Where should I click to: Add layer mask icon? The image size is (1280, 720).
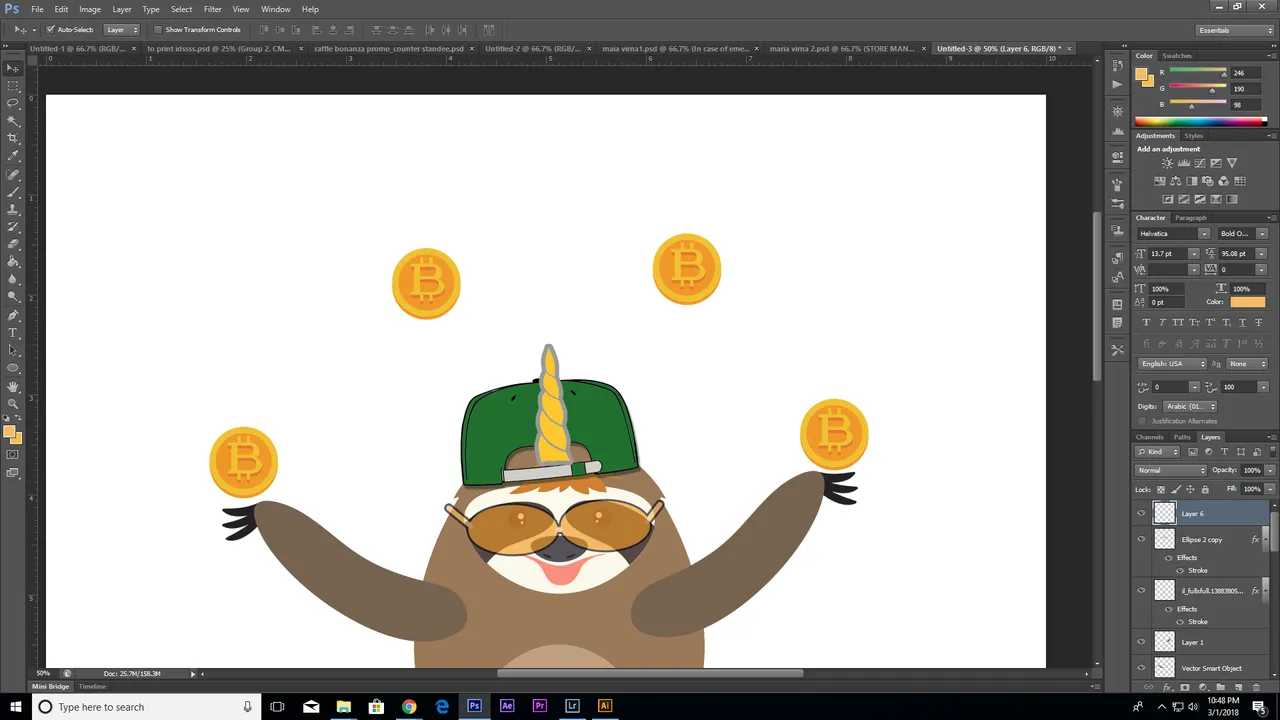pyautogui.click(x=1185, y=687)
